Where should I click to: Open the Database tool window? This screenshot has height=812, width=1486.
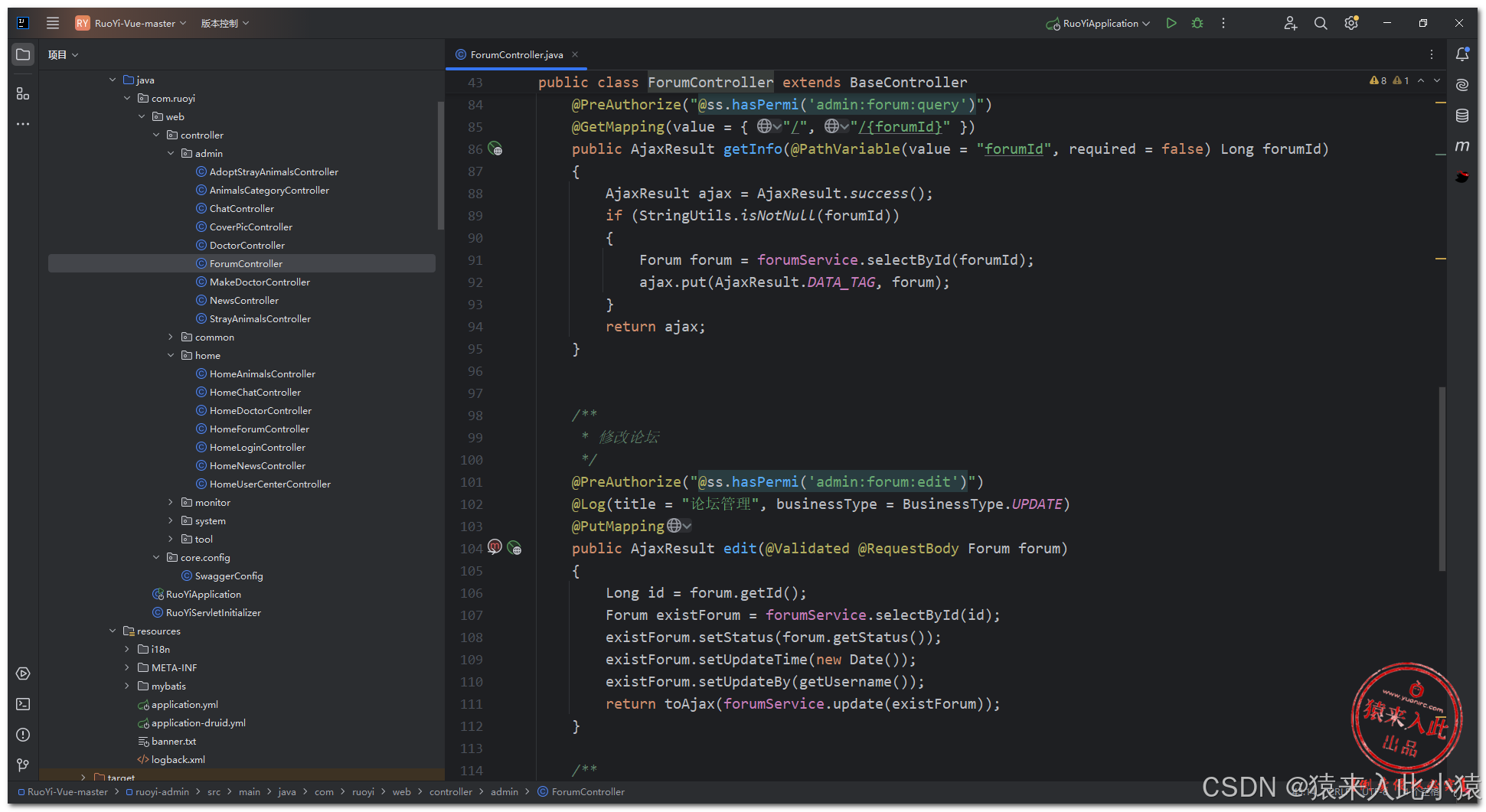pos(1462,116)
